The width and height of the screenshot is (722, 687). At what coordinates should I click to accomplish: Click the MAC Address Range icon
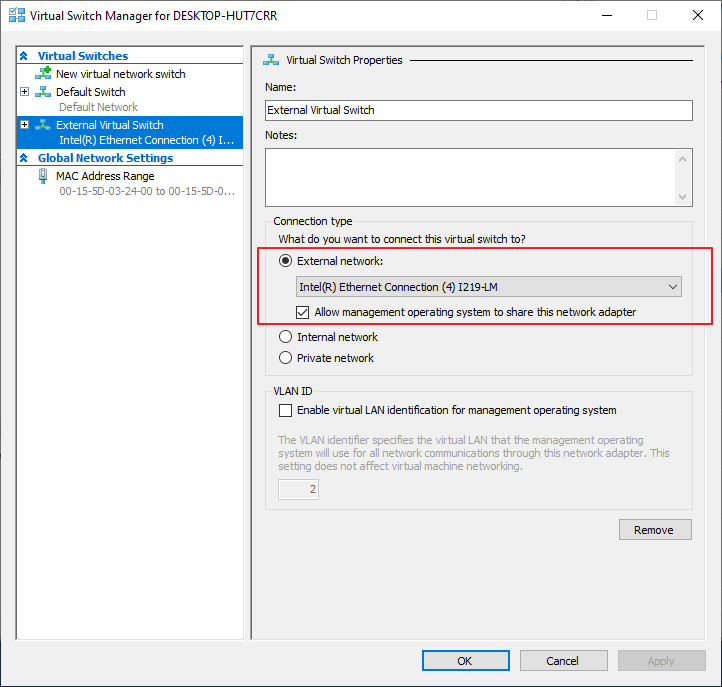(x=43, y=176)
